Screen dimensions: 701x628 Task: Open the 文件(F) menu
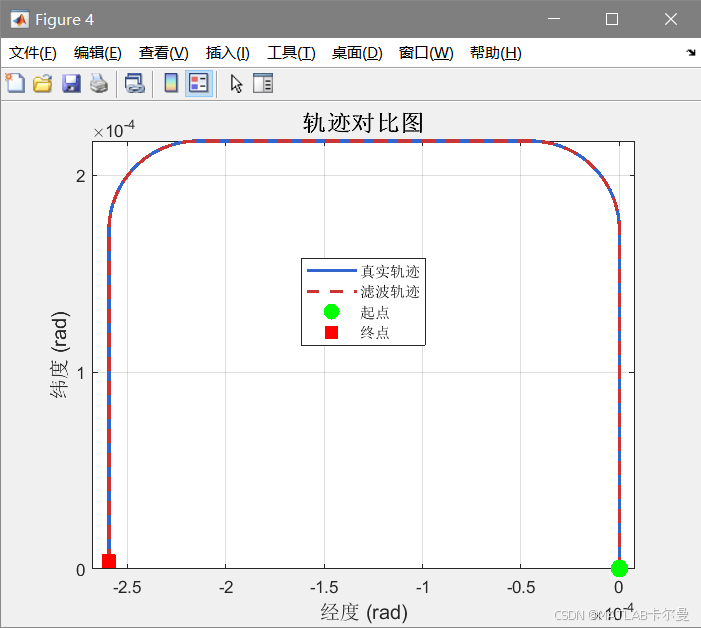pyautogui.click(x=33, y=53)
